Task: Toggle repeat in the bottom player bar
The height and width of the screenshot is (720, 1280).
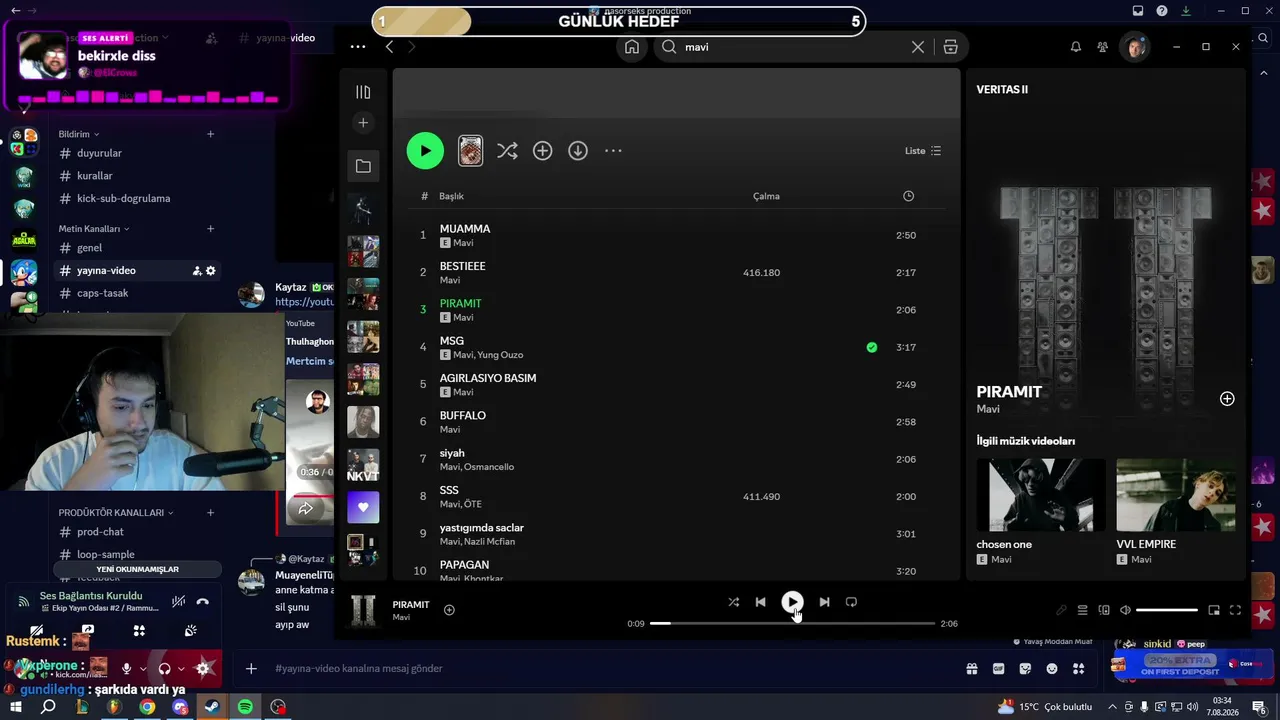Action: click(x=851, y=602)
